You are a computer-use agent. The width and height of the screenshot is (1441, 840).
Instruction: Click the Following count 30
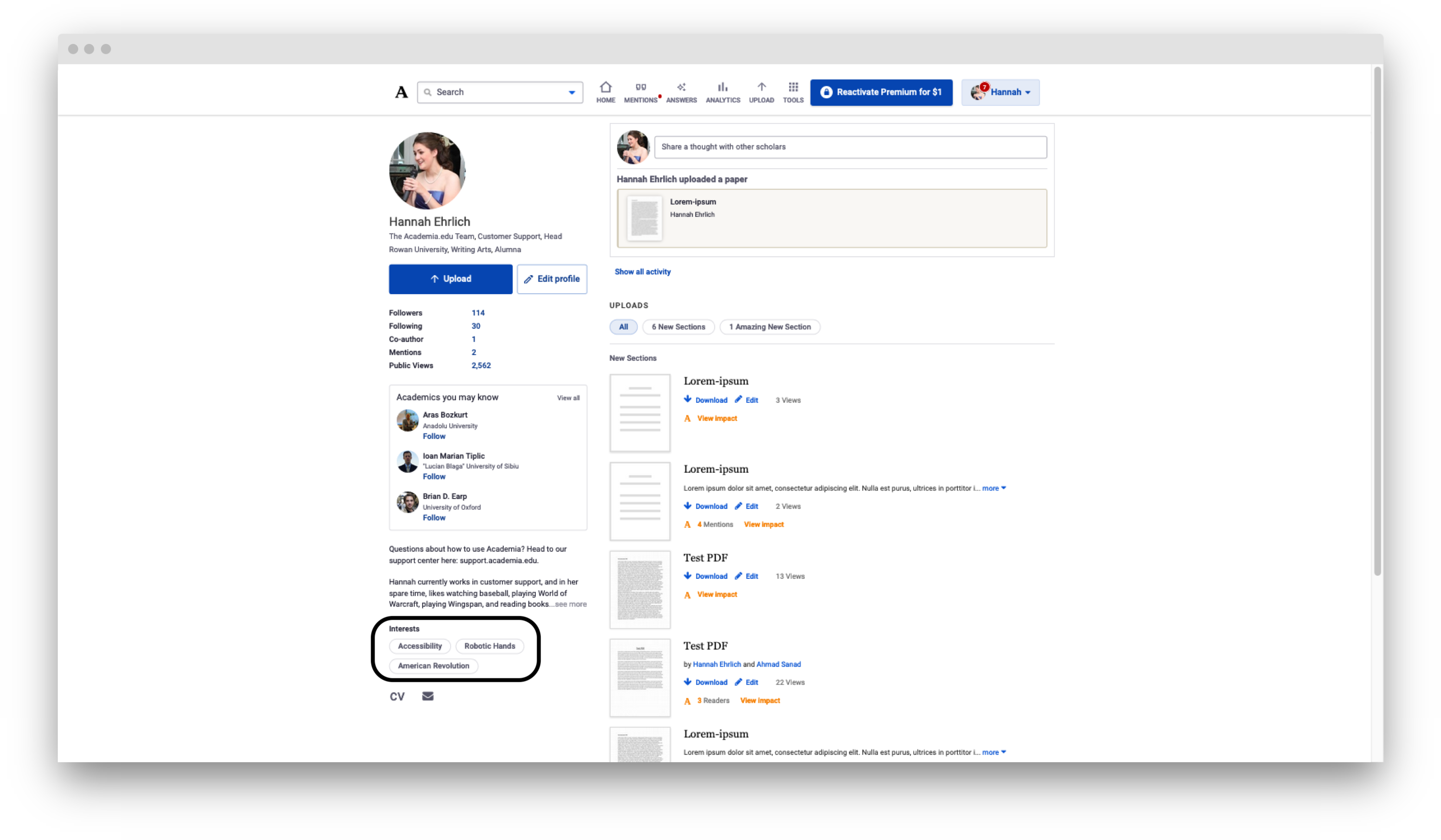[x=476, y=326]
